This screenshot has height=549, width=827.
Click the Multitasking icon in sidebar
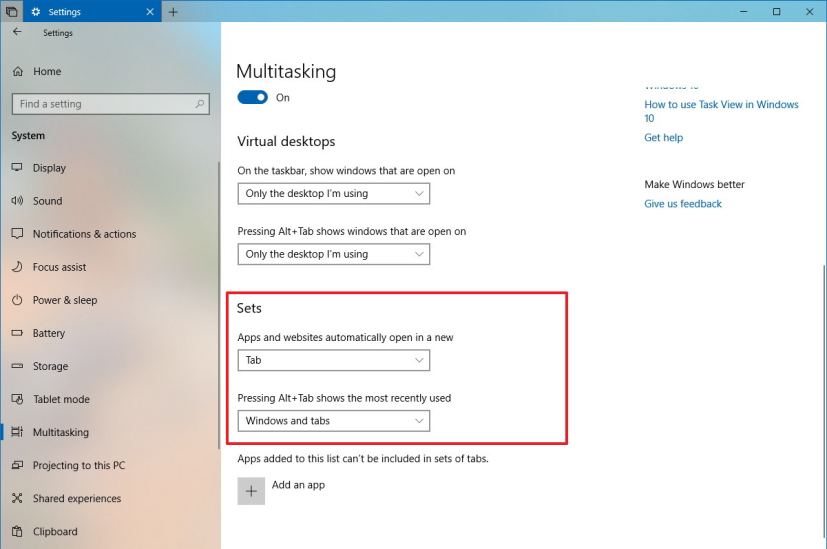click(17, 432)
